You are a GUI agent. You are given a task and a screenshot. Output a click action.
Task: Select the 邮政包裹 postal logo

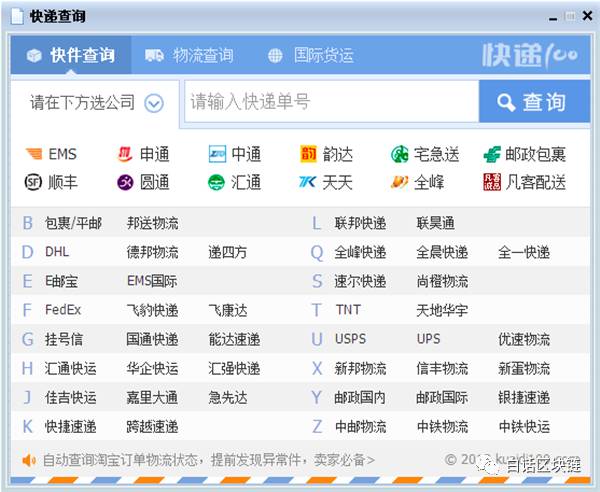492,154
